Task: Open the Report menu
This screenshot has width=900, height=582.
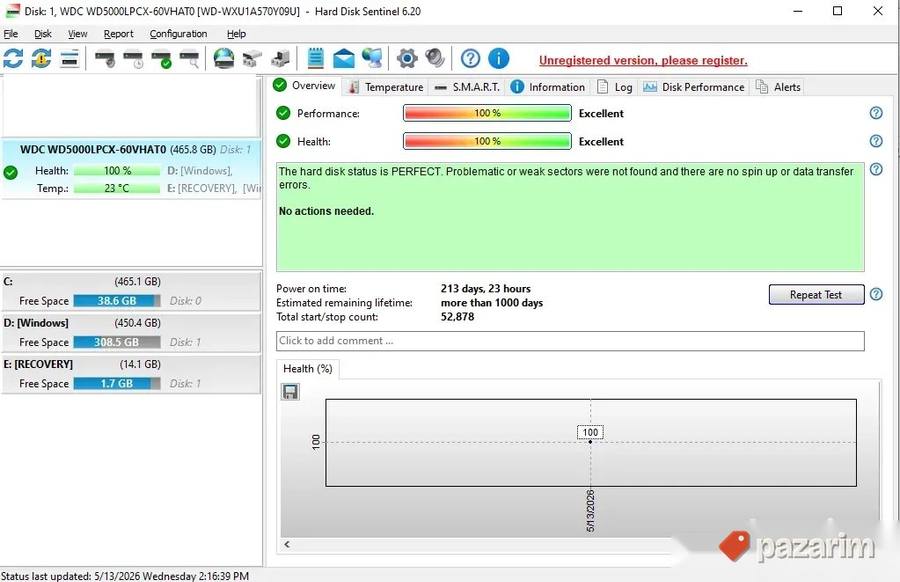Action: tap(118, 34)
